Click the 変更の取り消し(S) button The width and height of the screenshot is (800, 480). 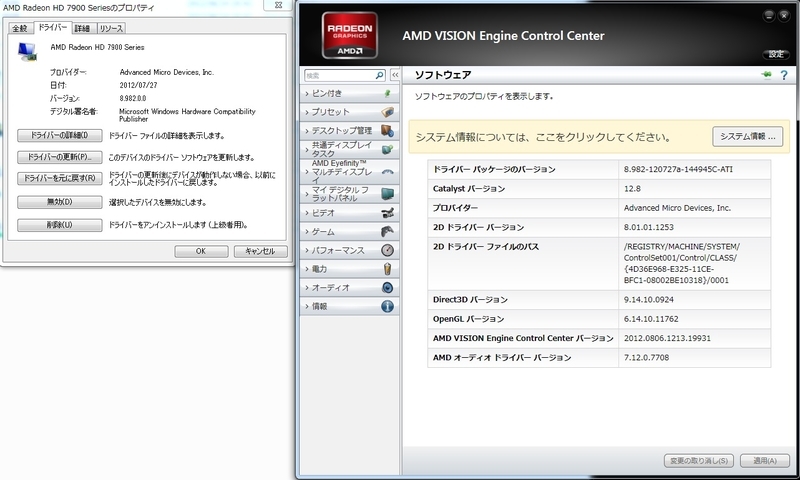click(x=698, y=461)
